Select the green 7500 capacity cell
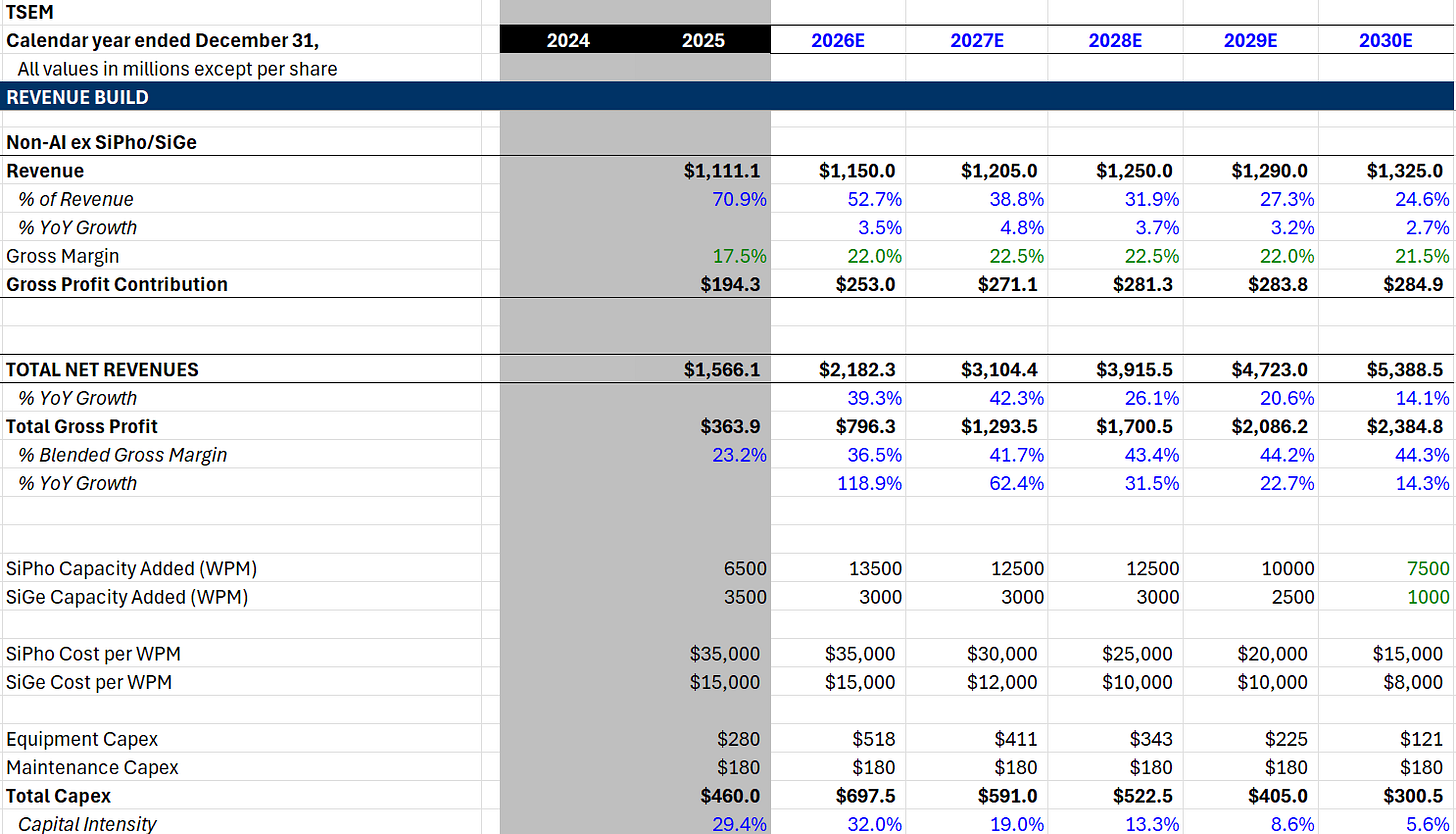Image resolution: width=1456 pixels, height=834 pixels. coord(1429,568)
